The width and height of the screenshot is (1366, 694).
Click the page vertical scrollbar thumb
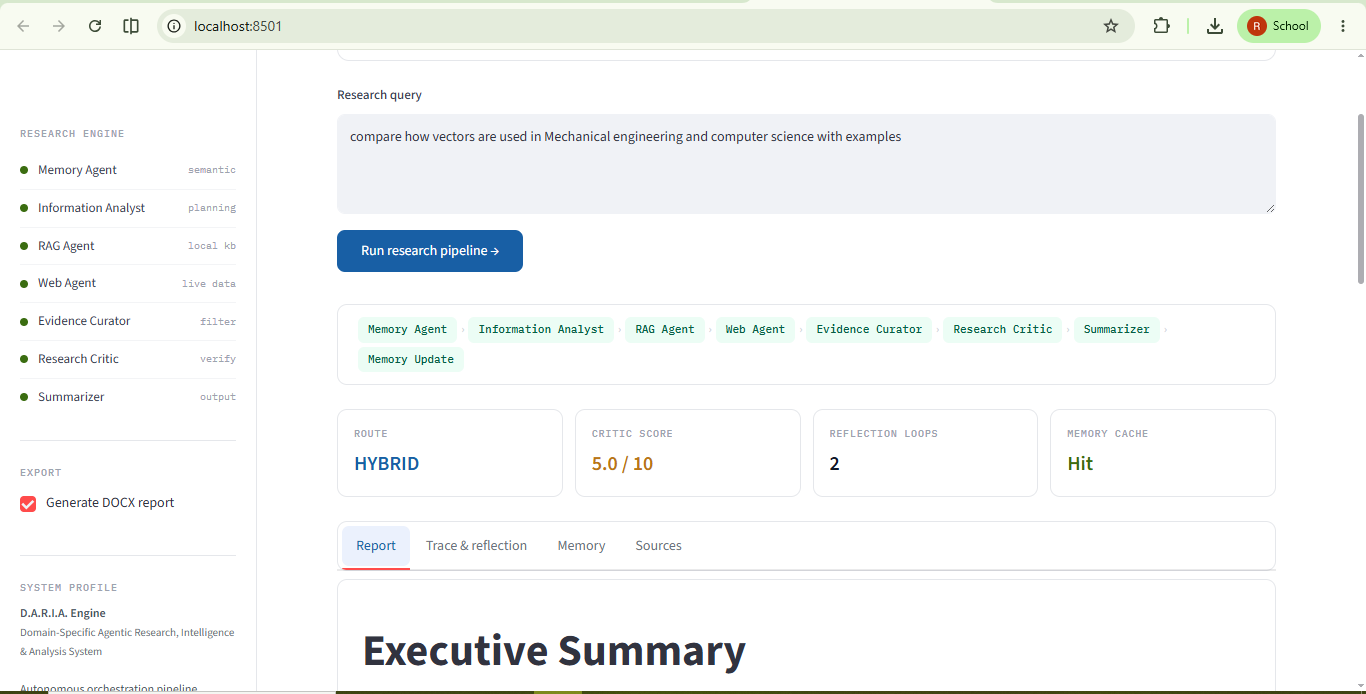tap(1360, 198)
